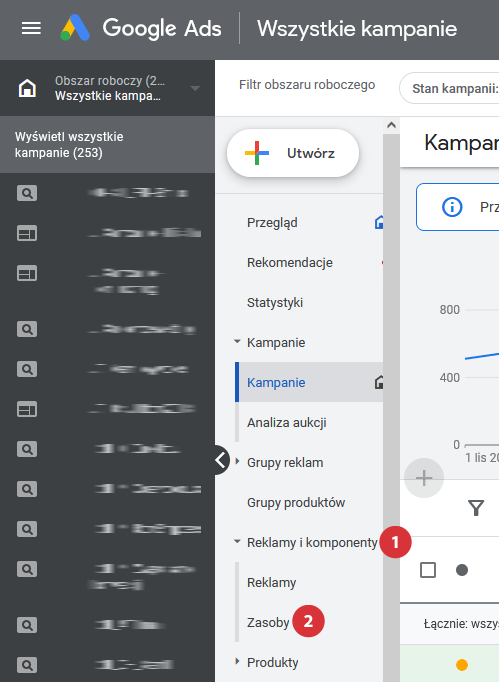499x682 pixels.
Task: Click the house icon beside Przegląd
Action: click(x=379, y=222)
